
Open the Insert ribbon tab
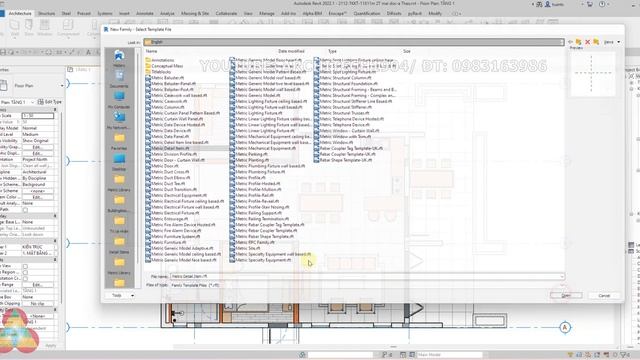point(124,13)
